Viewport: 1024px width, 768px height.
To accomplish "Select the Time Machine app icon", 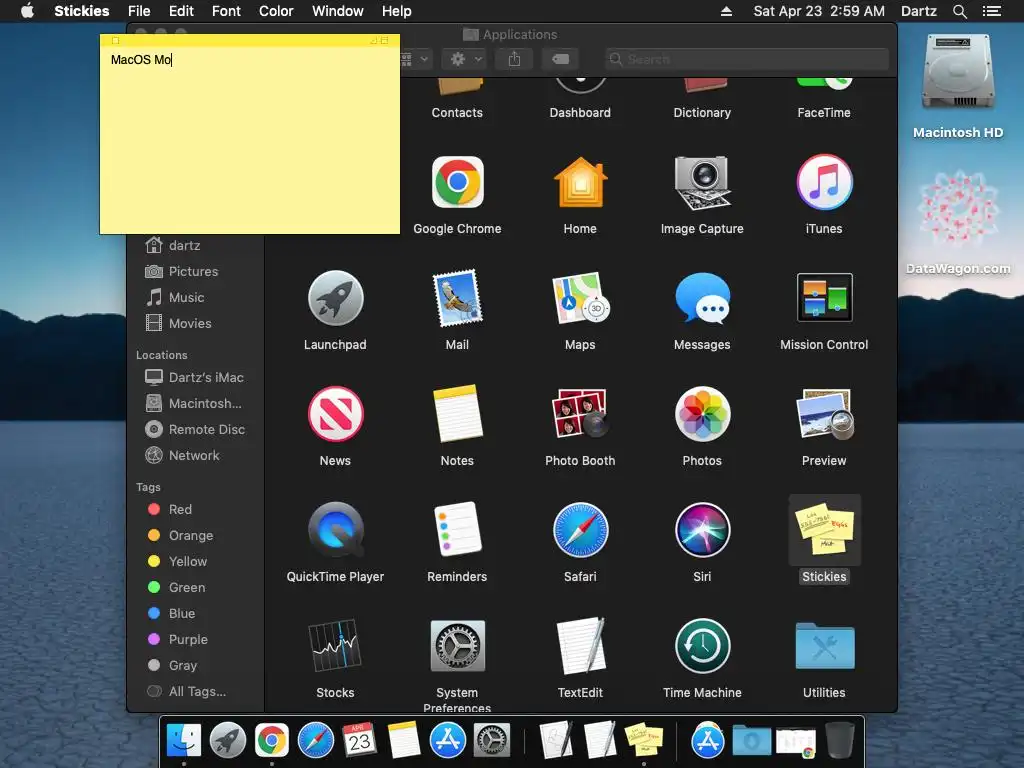I will pos(702,645).
